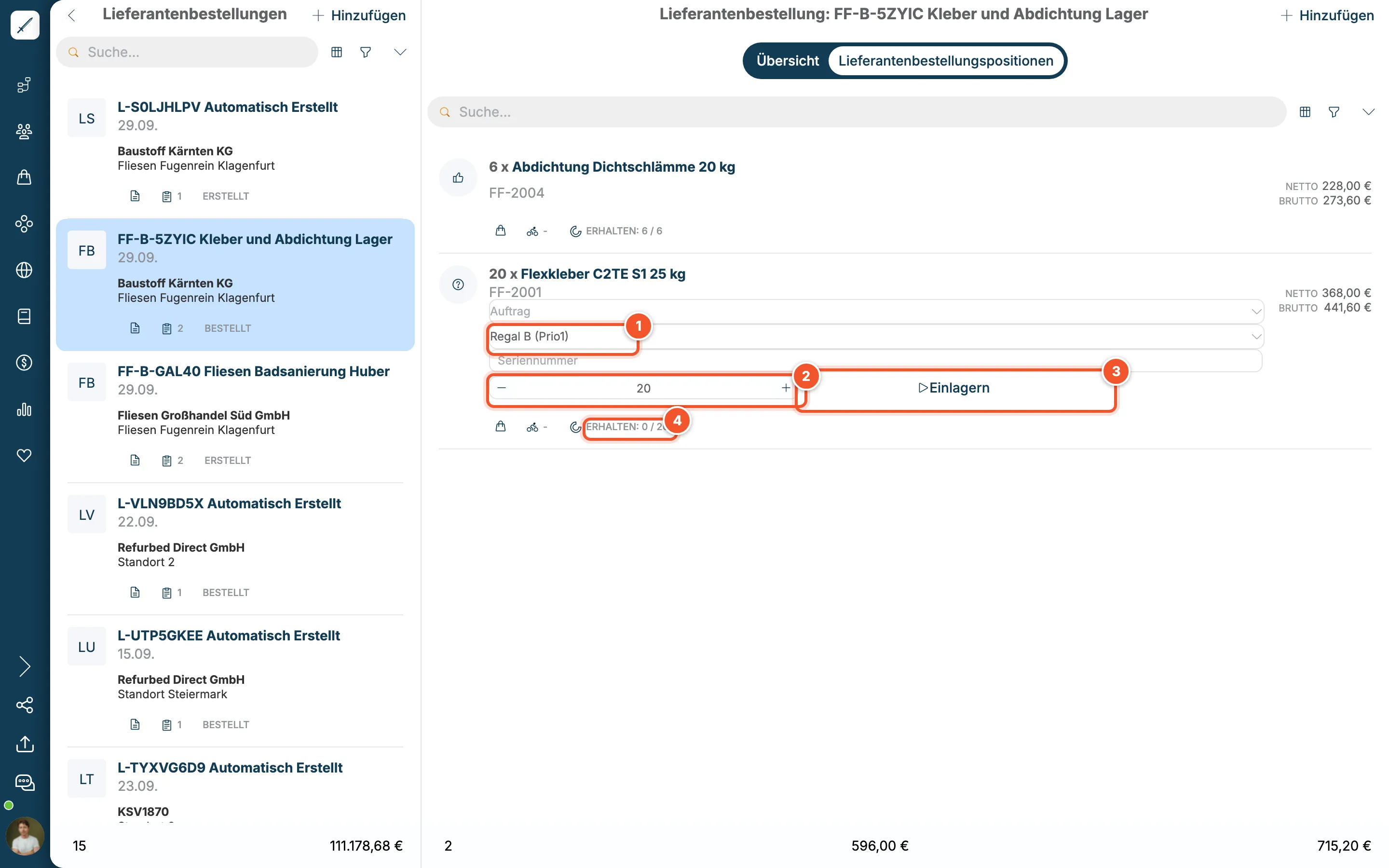Image resolution: width=1389 pixels, height=868 pixels.
Task: Open the chat support icon in sidebar
Action: tap(25, 783)
